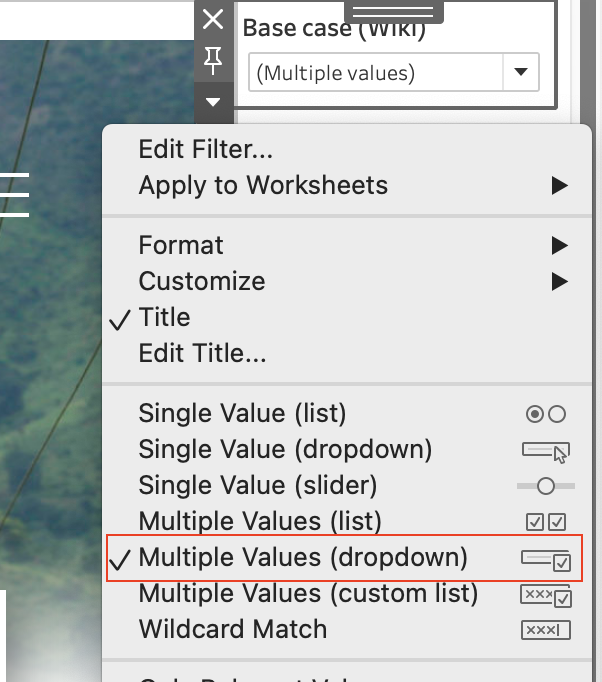Choose Edit Filter... menu entry
The image size is (602, 682).
205,149
